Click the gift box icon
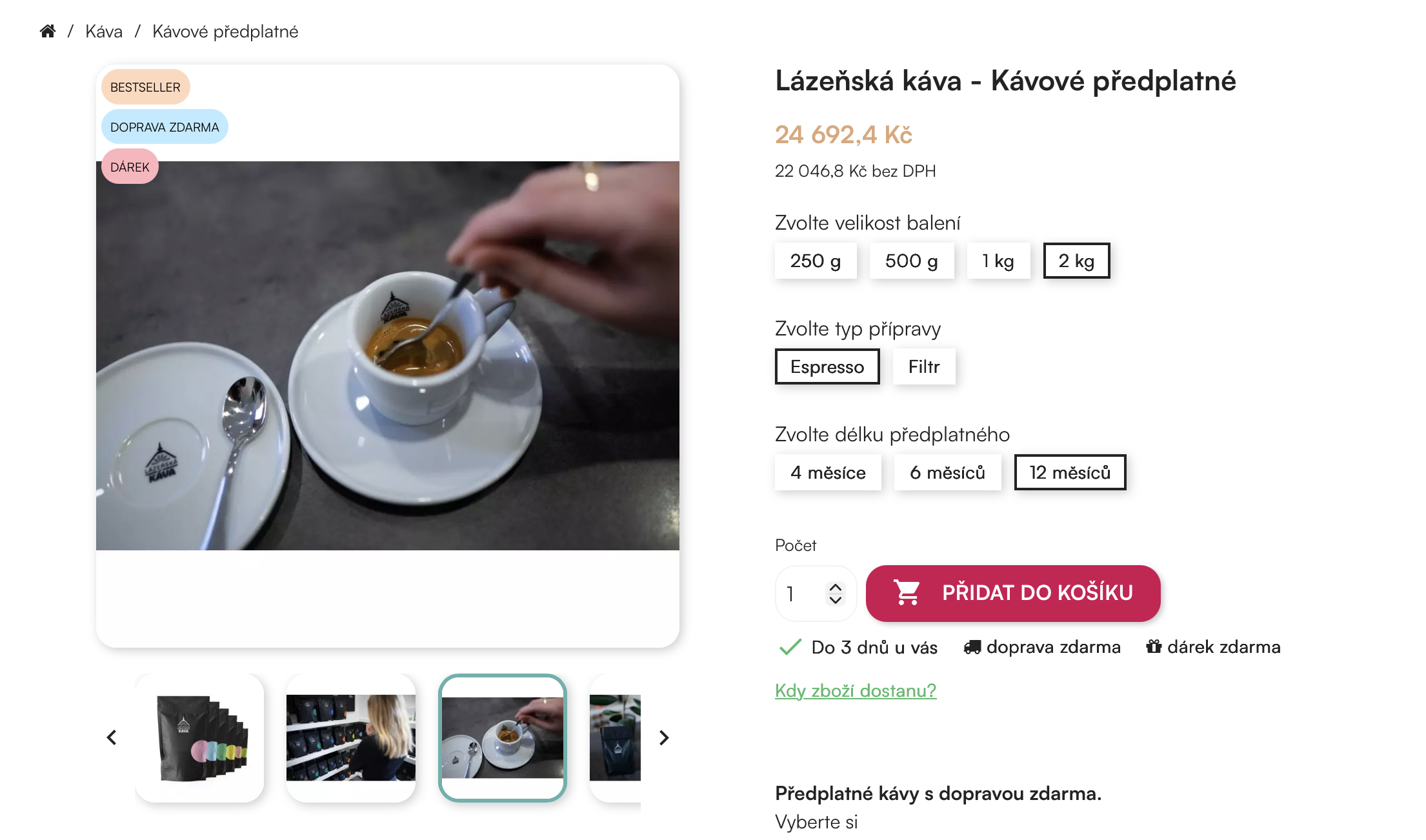 (1154, 646)
